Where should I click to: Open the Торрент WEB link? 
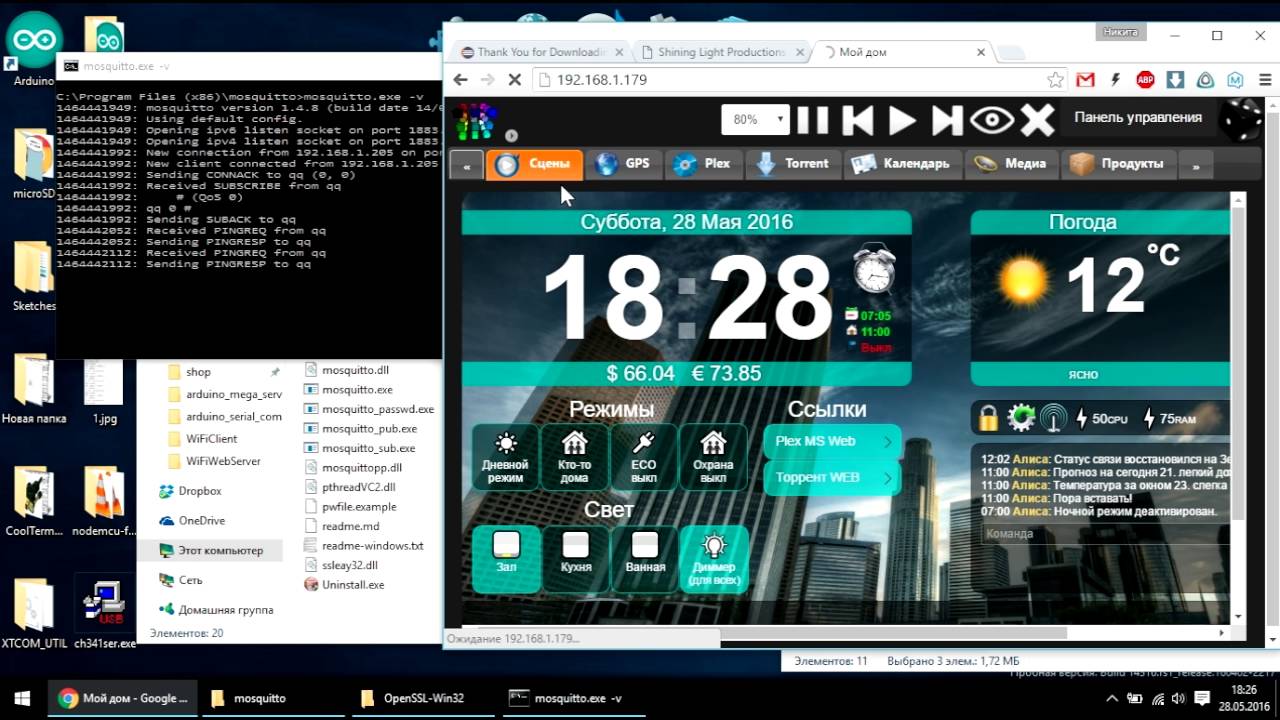[832, 478]
